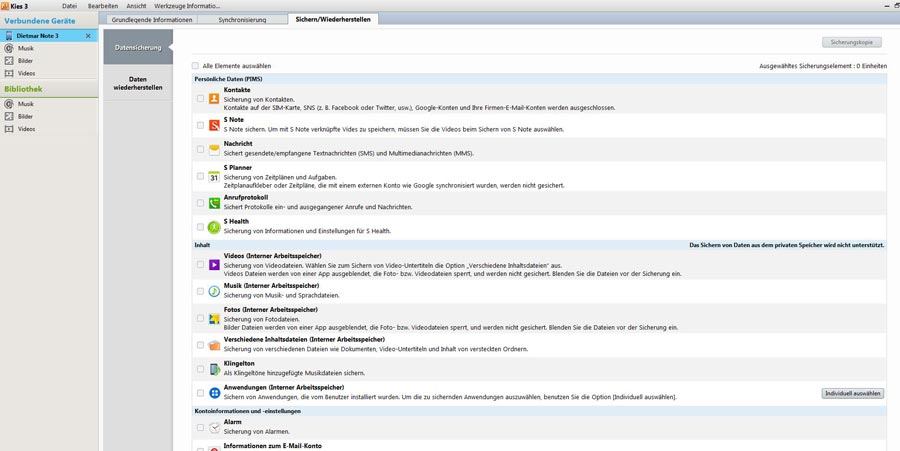The height and width of the screenshot is (451, 900).
Task: Click the Anrufprotokoll phone icon
Action: [214, 203]
